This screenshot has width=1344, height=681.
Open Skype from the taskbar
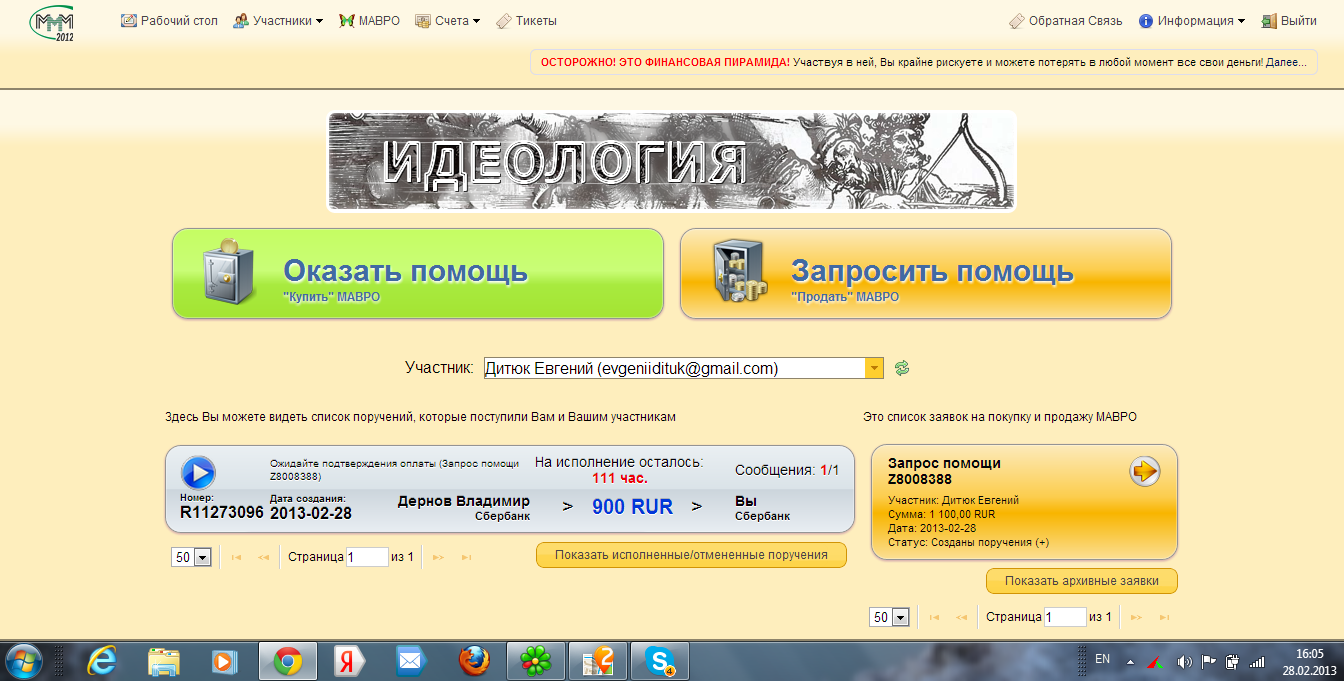click(661, 661)
